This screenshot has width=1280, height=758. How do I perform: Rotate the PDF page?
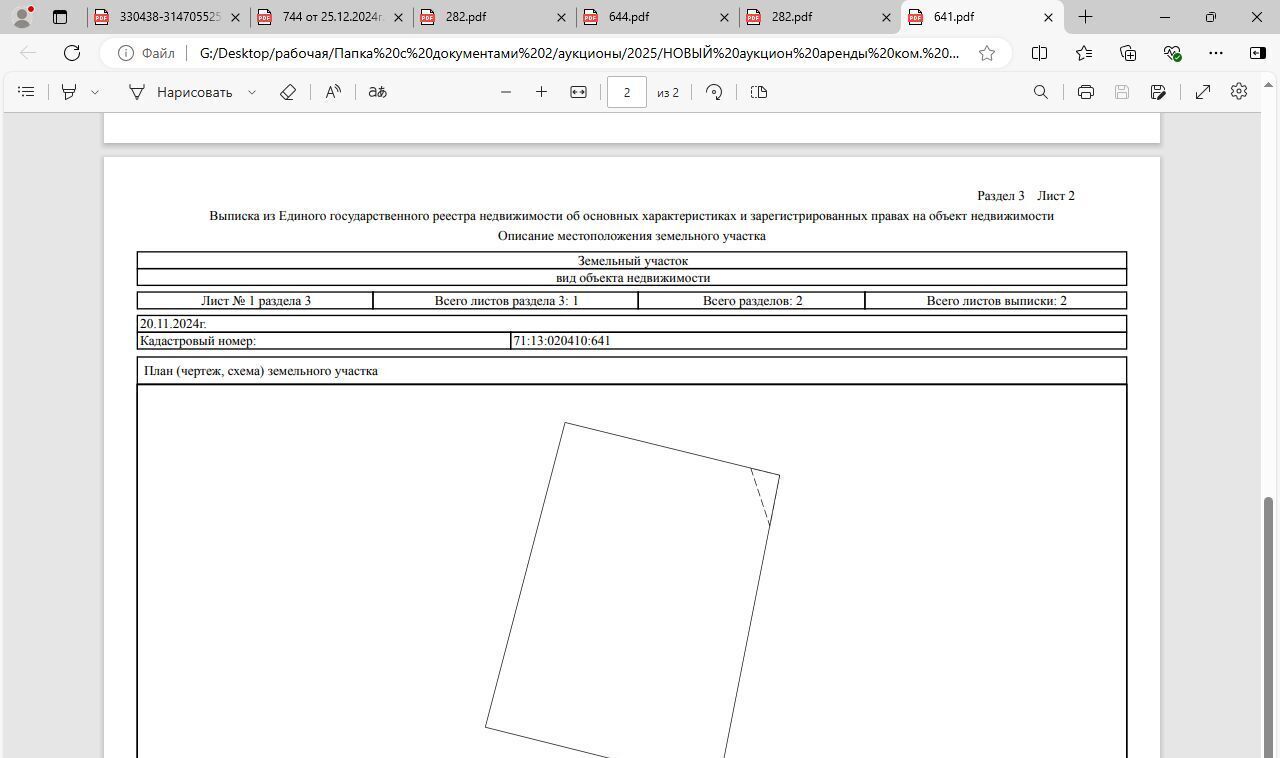[714, 92]
